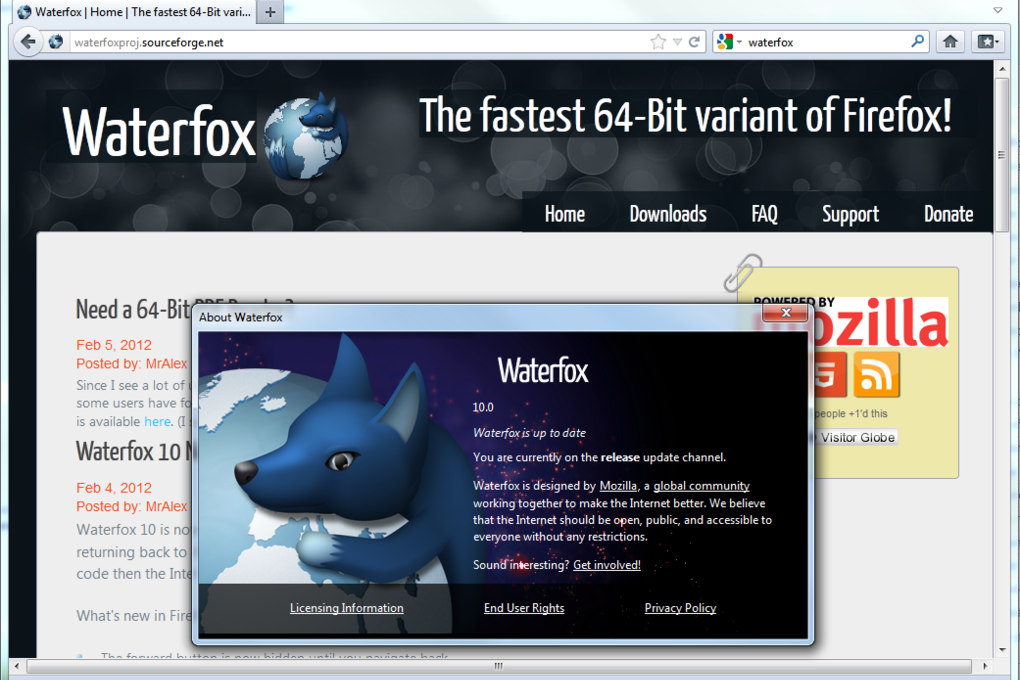Click 'Waterfox is up to date' status text
This screenshot has width=1020, height=680.
click(x=530, y=433)
